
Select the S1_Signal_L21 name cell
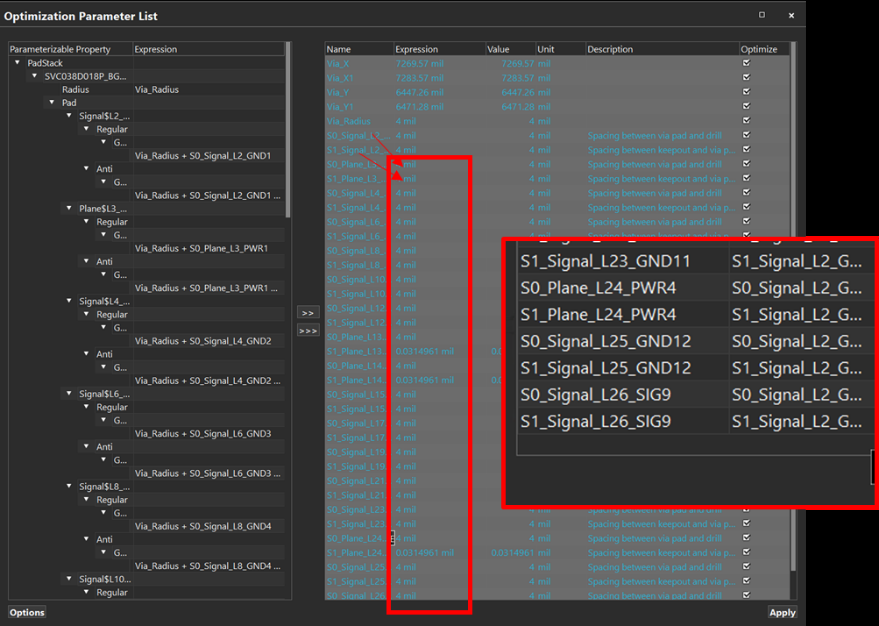pos(359,495)
